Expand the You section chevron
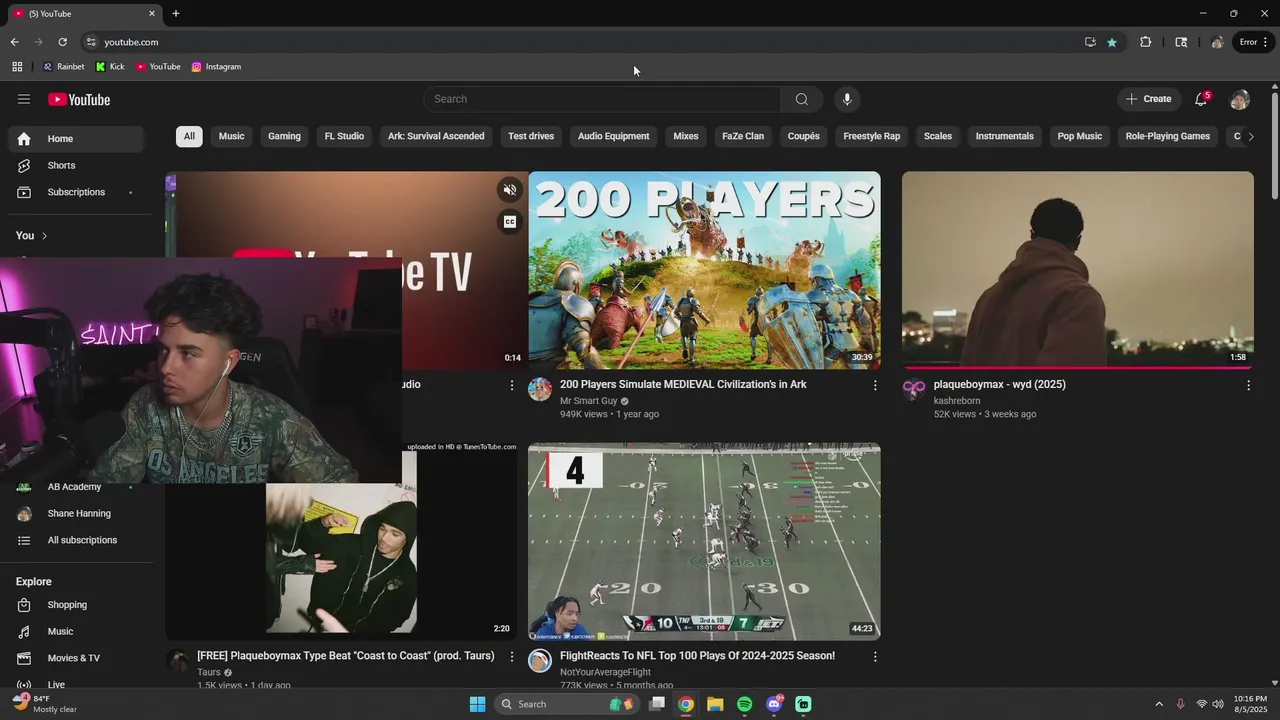Screen dimensions: 1280x720 tap(44, 236)
